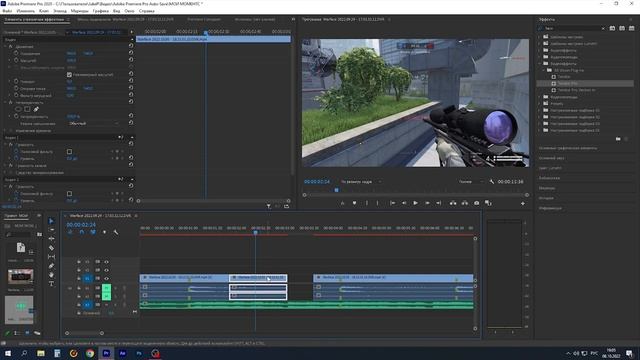Screen dimensions: 640x360
Task: Open the Essential Graphics panel
Action: 568,148
